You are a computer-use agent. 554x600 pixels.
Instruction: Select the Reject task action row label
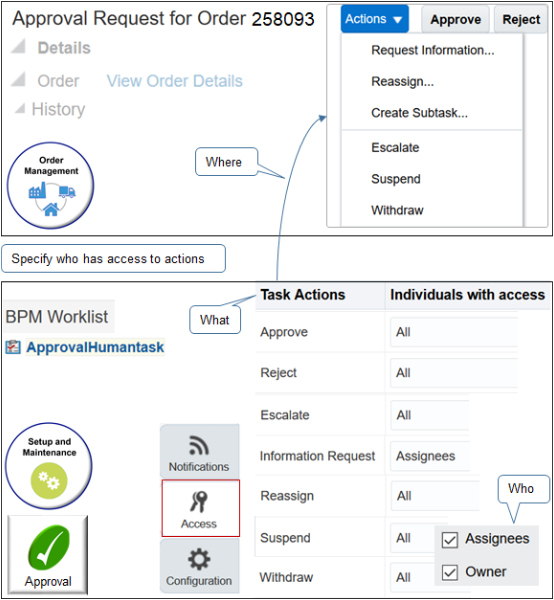(279, 373)
